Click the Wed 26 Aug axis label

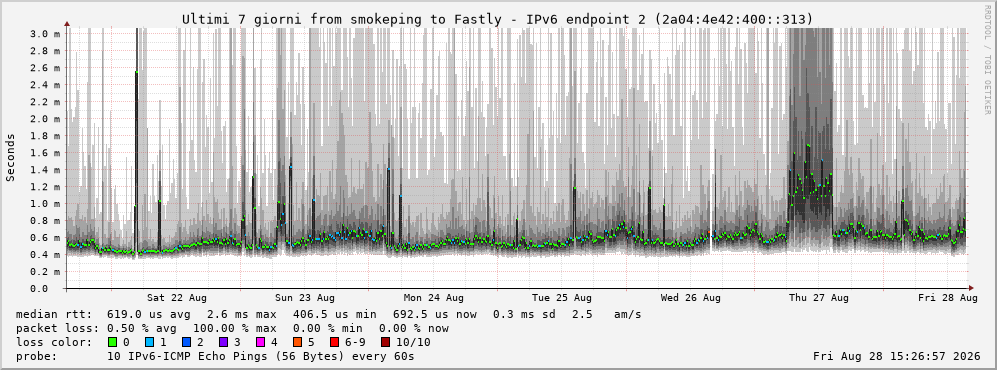pyautogui.click(x=691, y=298)
